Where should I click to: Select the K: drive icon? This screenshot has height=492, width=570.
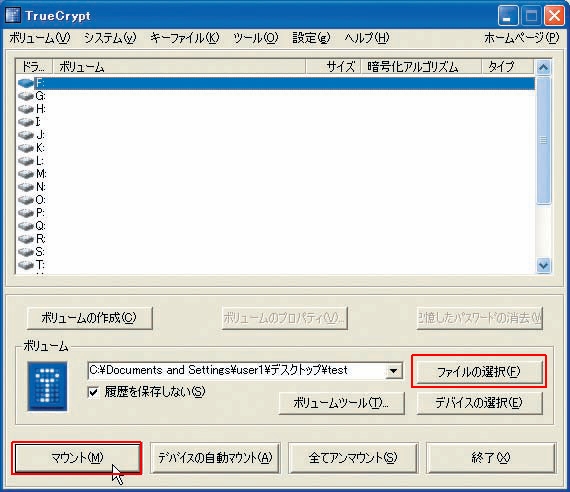pyautogui.click(x=25, y=148)
